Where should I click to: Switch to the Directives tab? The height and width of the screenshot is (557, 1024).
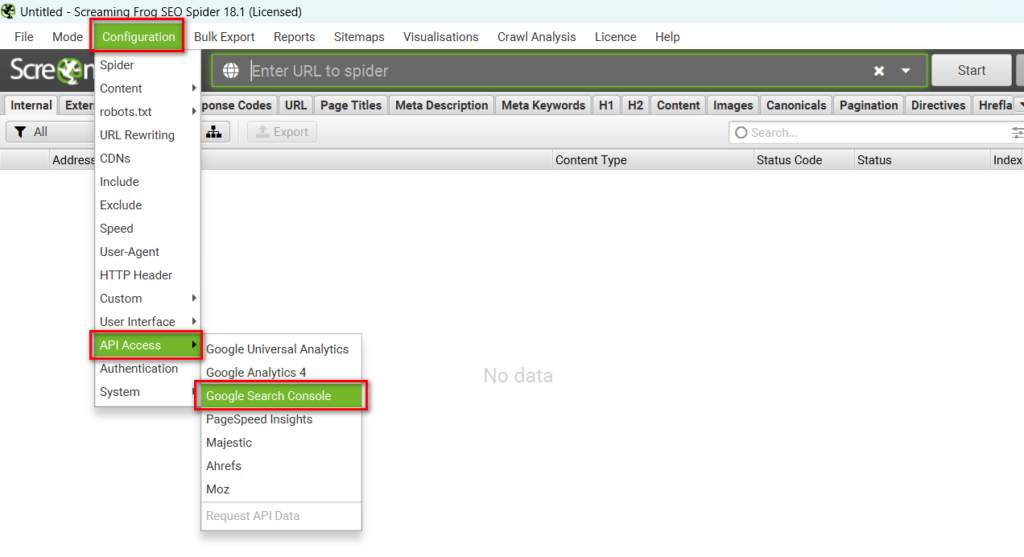pyautogui.click(x=938, y=105)
